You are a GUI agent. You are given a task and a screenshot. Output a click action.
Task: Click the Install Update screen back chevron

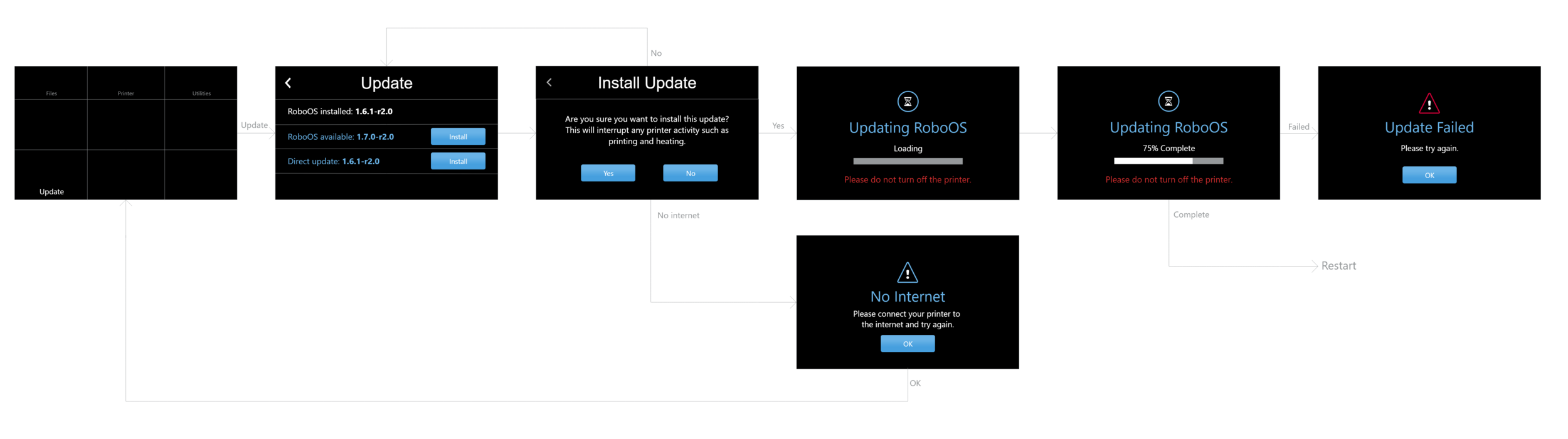coord(549,82)
